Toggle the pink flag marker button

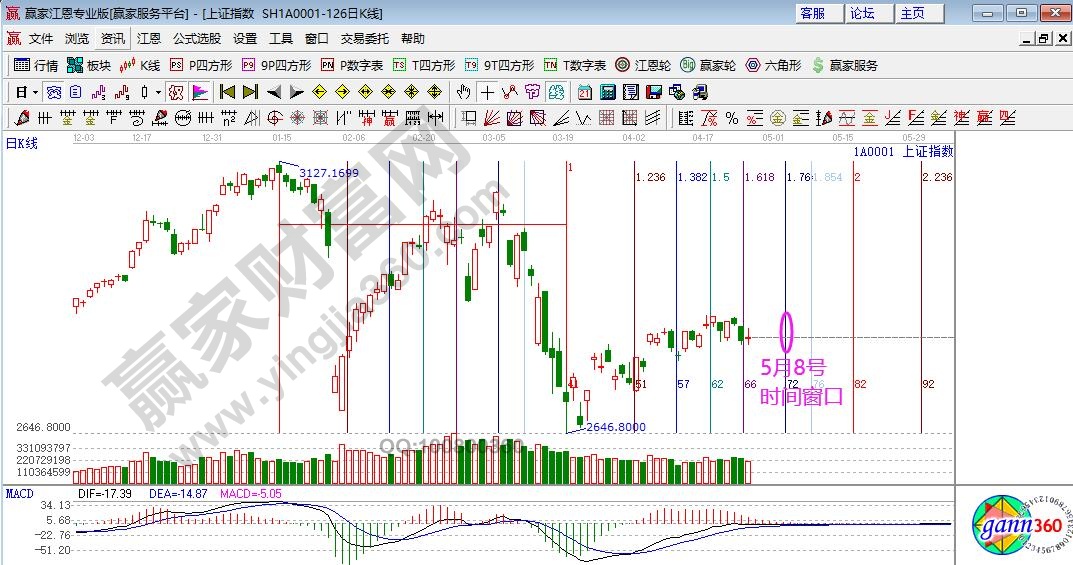pyautogui.click(x=199, y=92)
